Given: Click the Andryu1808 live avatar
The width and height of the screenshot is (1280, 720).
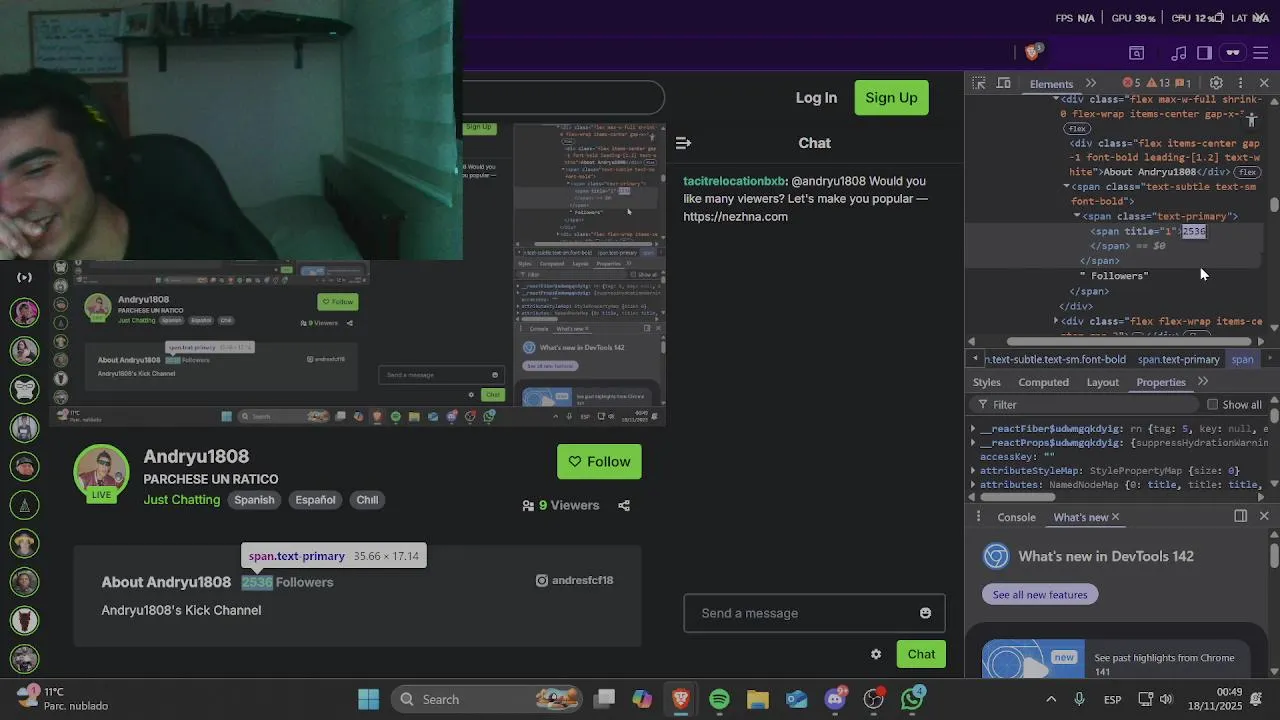Looking at the screenshot, I should (x=102, y=471).
